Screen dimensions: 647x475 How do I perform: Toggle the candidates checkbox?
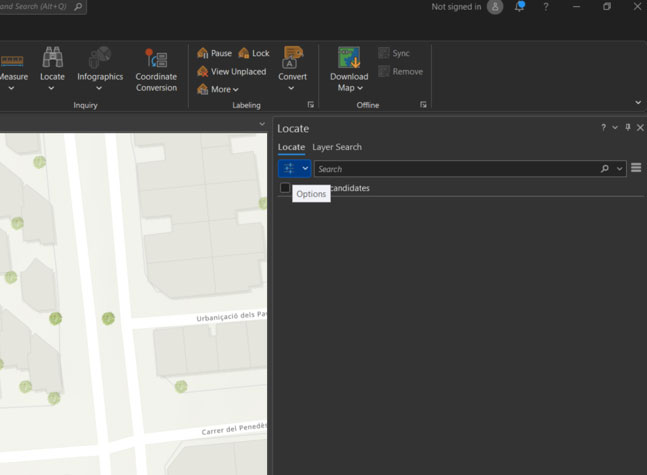(285, 188)
